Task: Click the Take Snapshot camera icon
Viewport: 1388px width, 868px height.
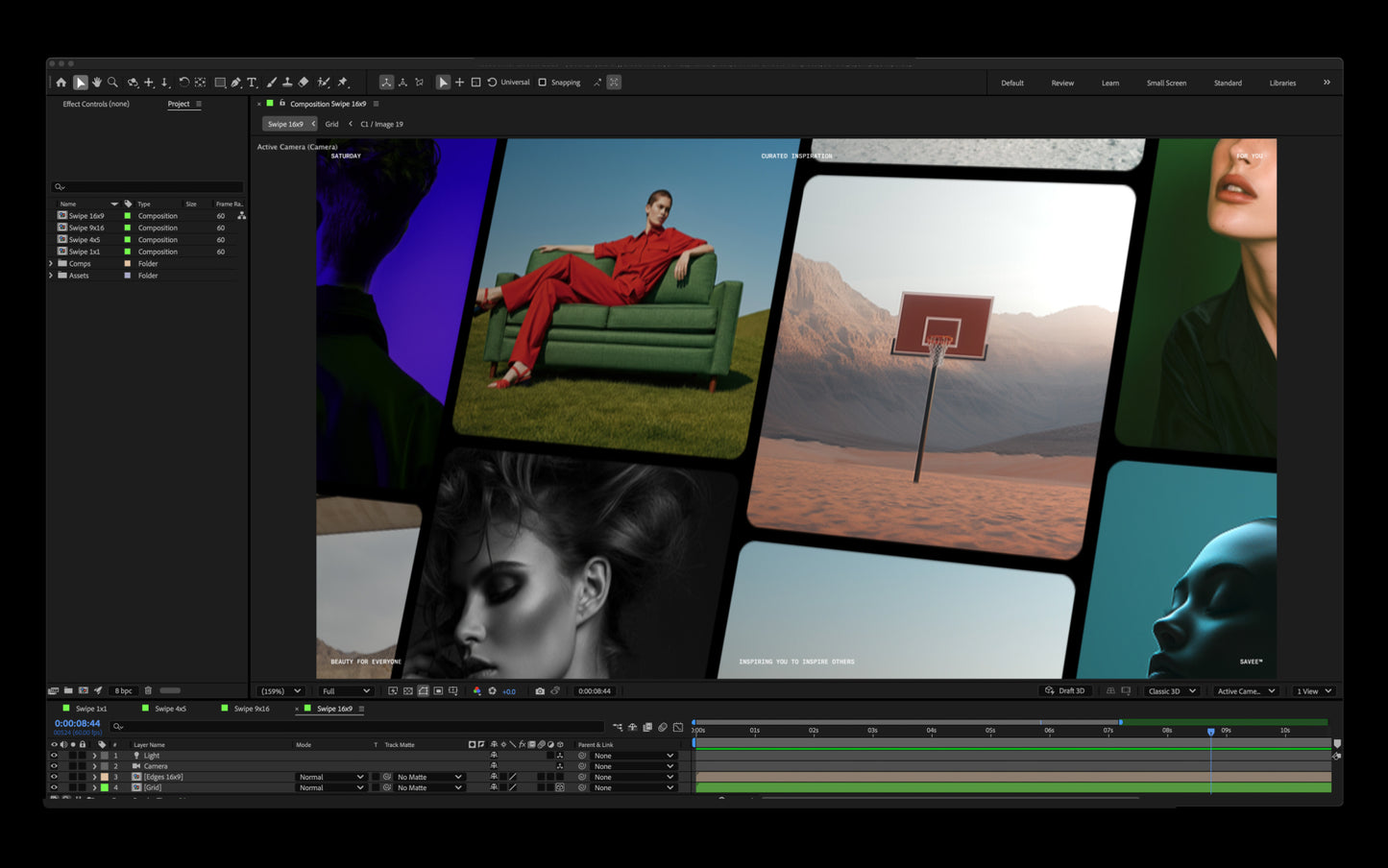Action: click(540, 691)
